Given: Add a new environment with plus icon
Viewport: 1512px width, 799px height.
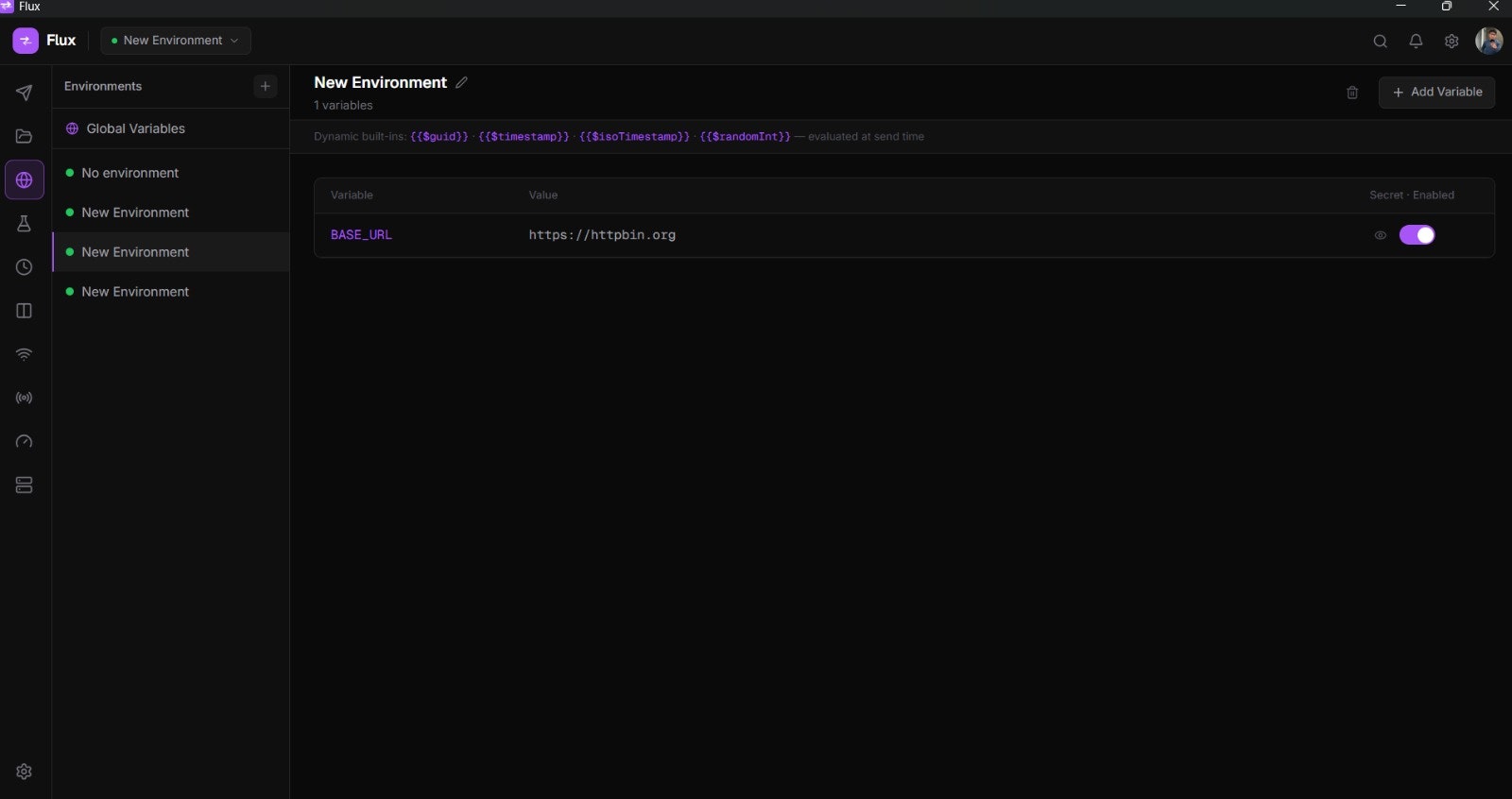Looking at the screenshot, I should coord(266,86).
